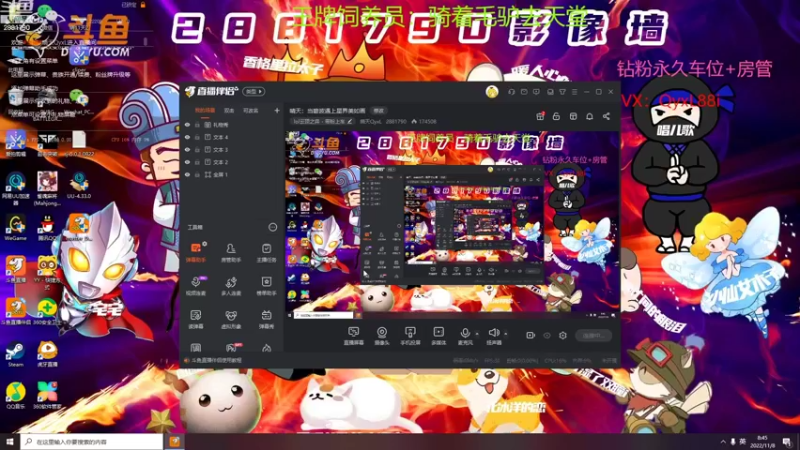Lock the 文本 3 layer
Viewport: 800px width, 450px height.
point(197,149)
